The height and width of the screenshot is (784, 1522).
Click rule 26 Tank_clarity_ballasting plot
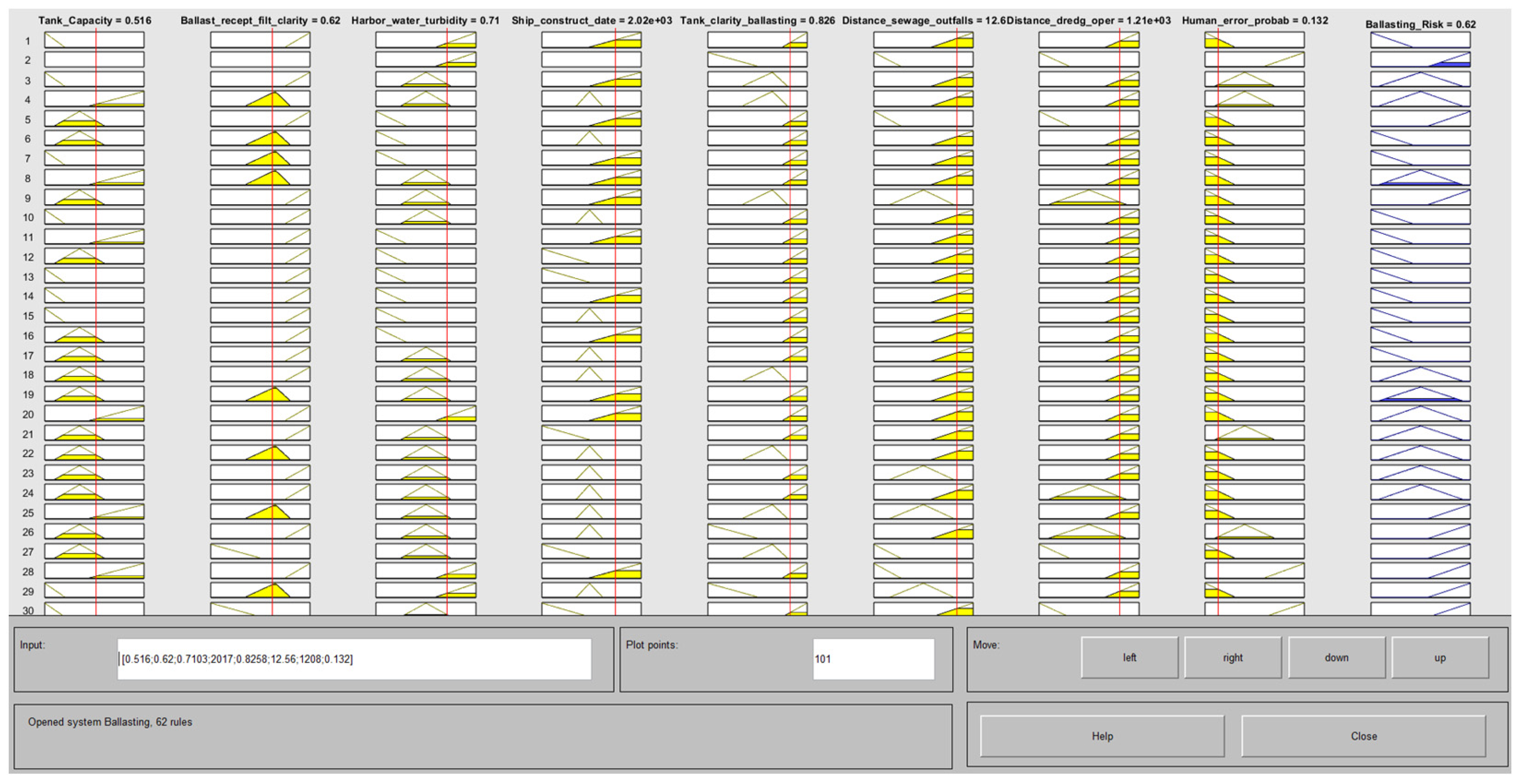(757, 531)
